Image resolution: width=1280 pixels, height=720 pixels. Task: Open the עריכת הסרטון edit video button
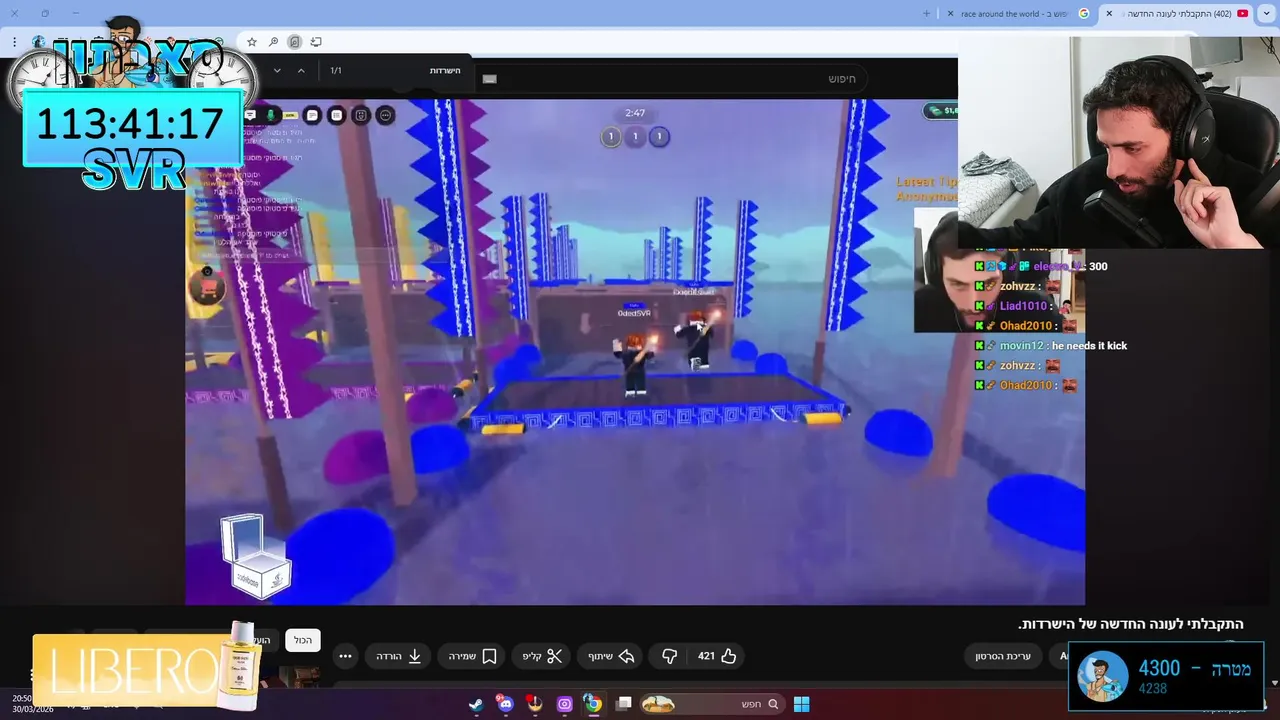point(1003,656)
